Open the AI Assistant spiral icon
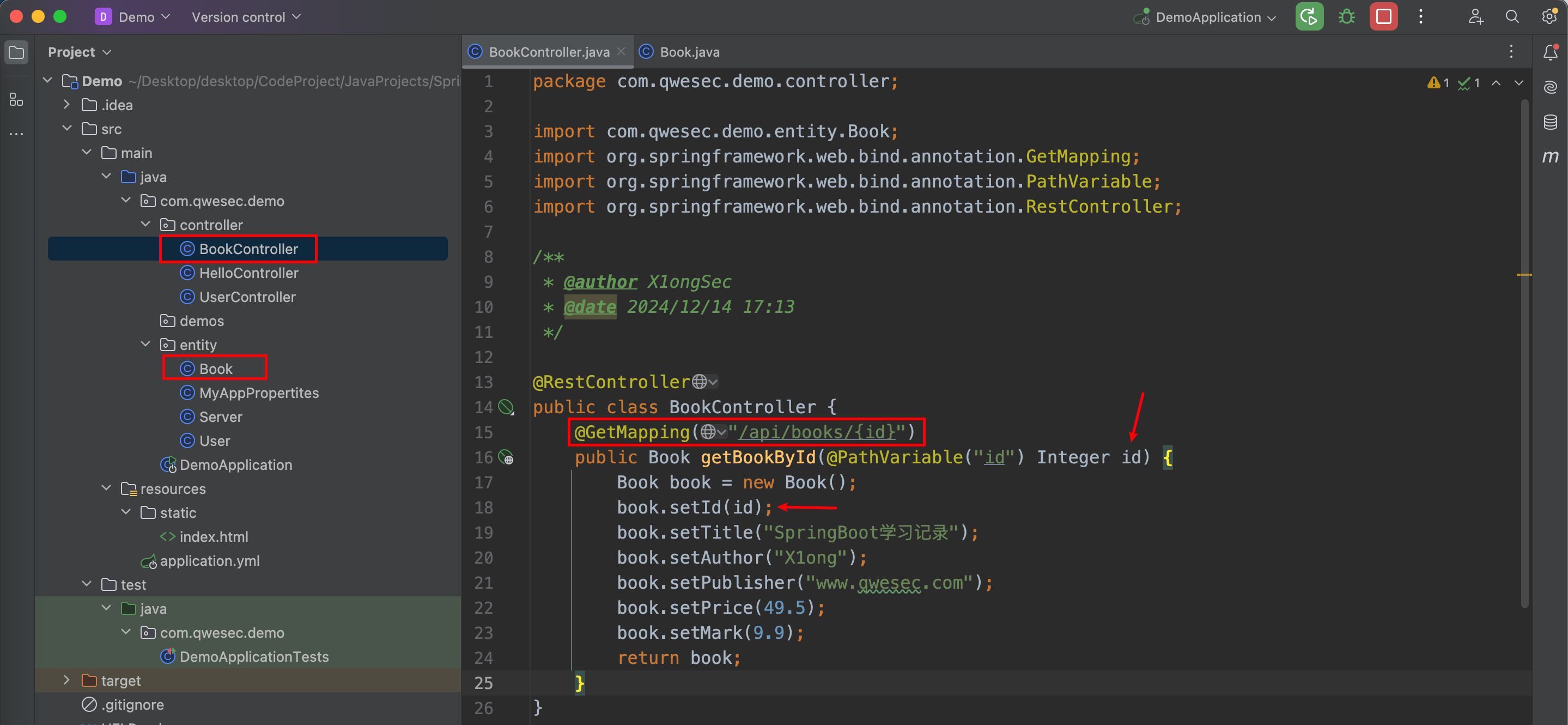This screenshot has height=725, width=1568. 1551,87
